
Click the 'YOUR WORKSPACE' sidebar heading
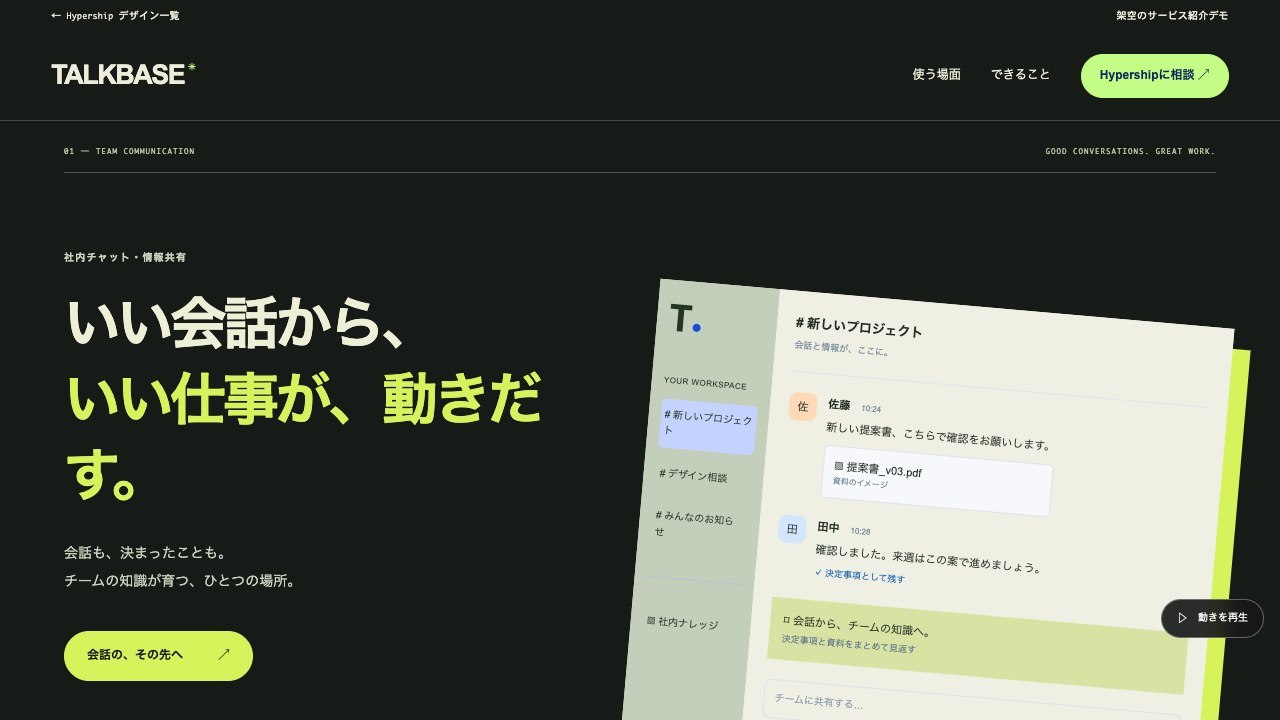click(x=705, y=383)
